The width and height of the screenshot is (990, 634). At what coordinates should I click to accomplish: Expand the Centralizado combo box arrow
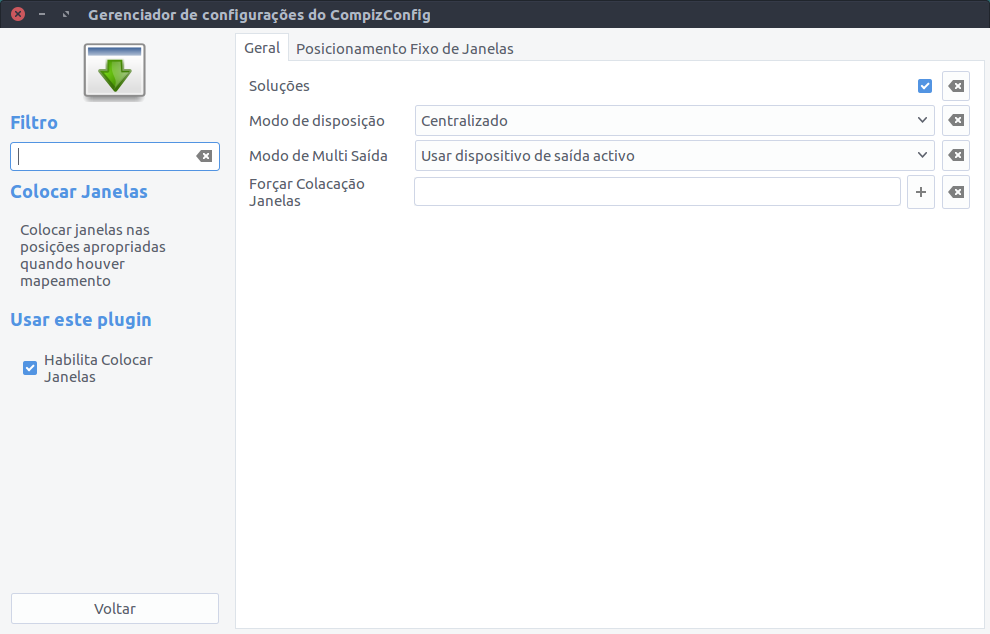922,120
